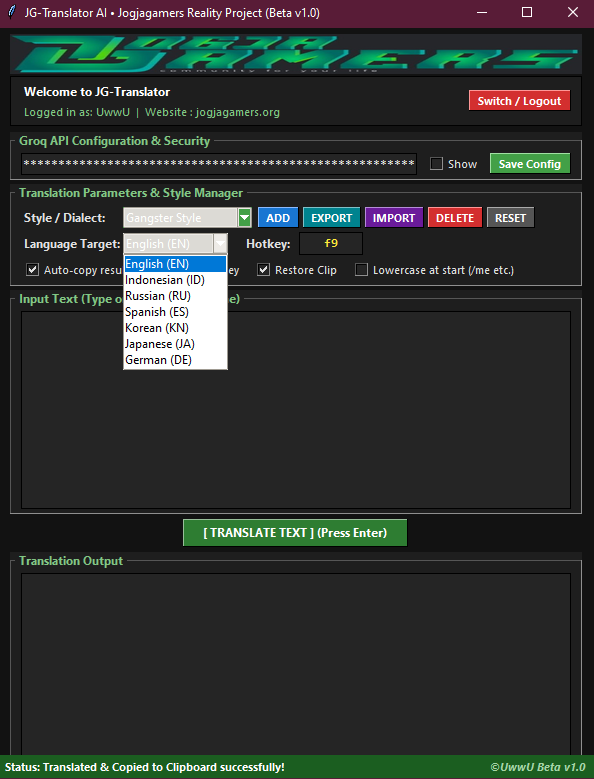Pick German (DE) as target language
Image resolution: width=594 pixels, height=779 pixels.
click(x=175, y=360)
